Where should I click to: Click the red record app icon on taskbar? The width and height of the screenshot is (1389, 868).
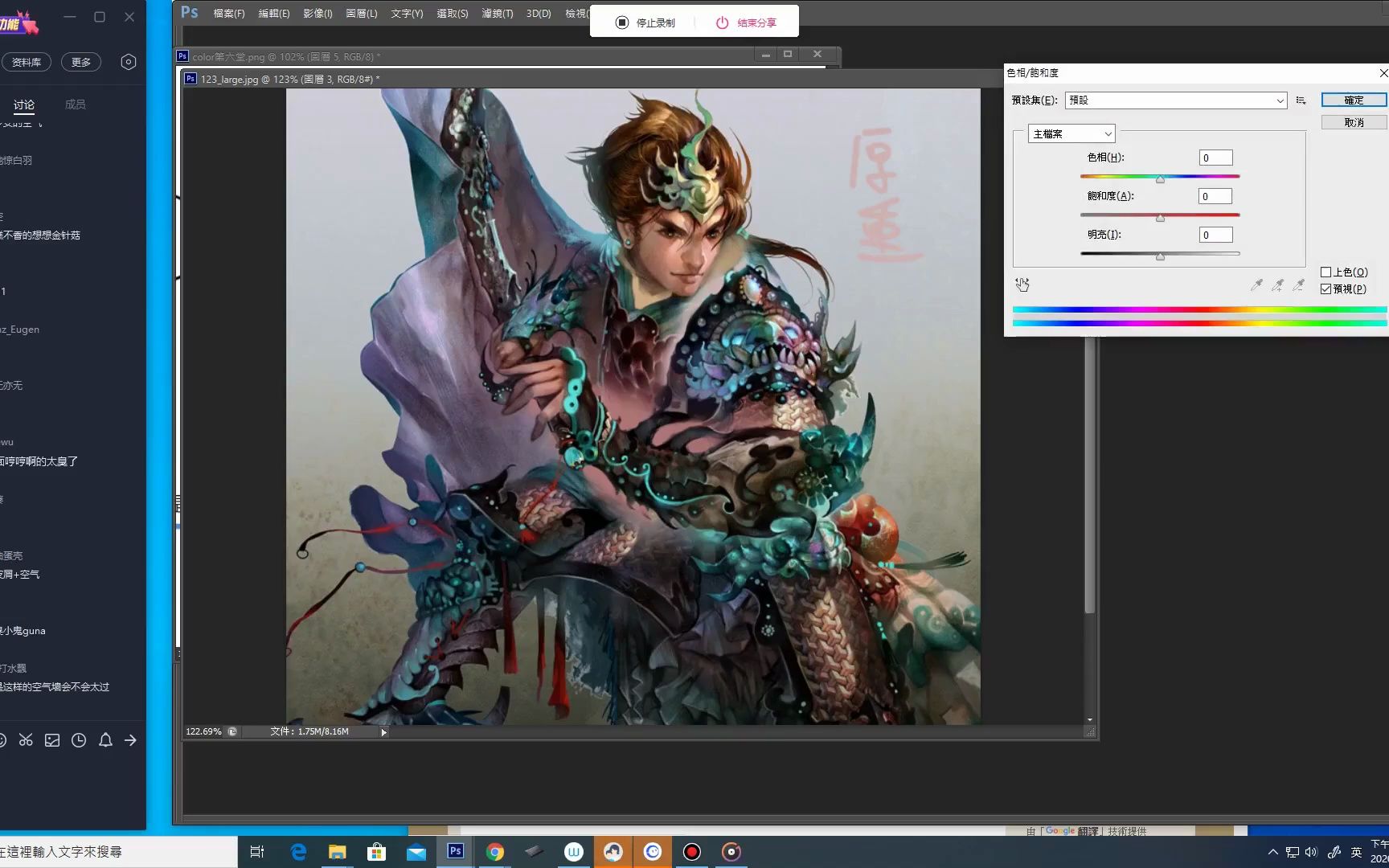(x=692, y=852)
